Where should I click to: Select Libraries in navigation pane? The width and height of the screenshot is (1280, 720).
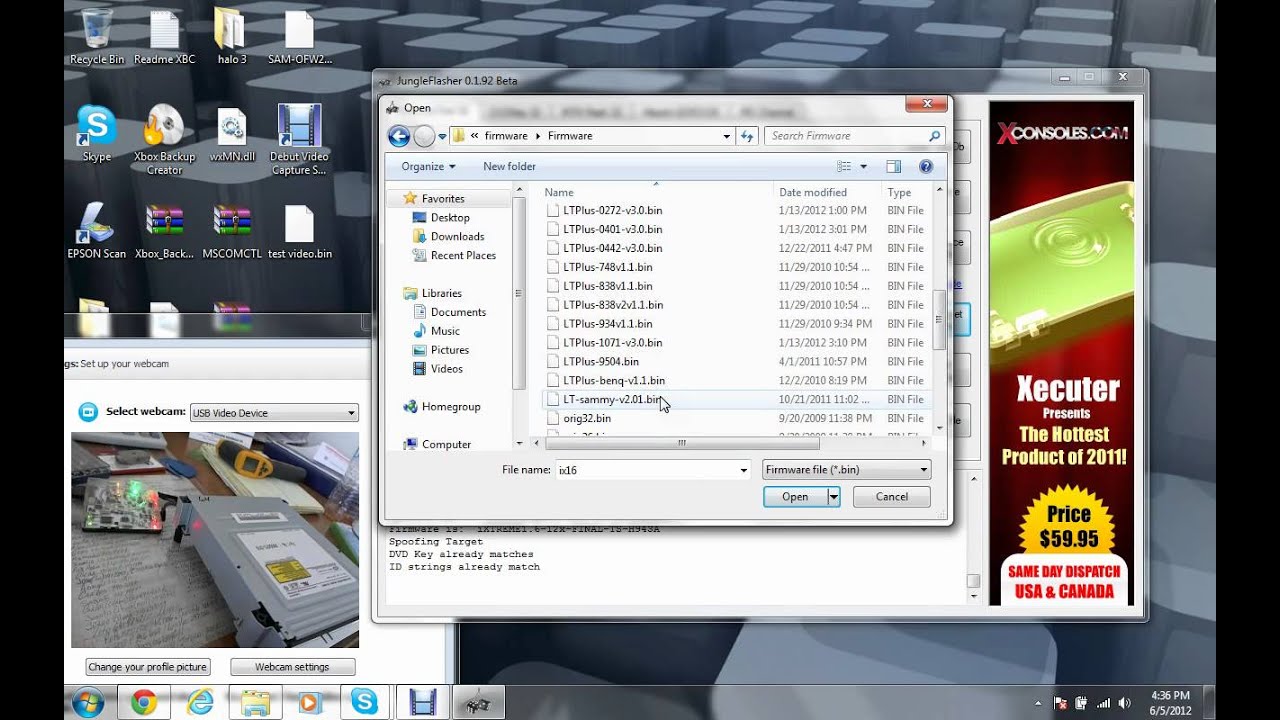tap(441, 294)
